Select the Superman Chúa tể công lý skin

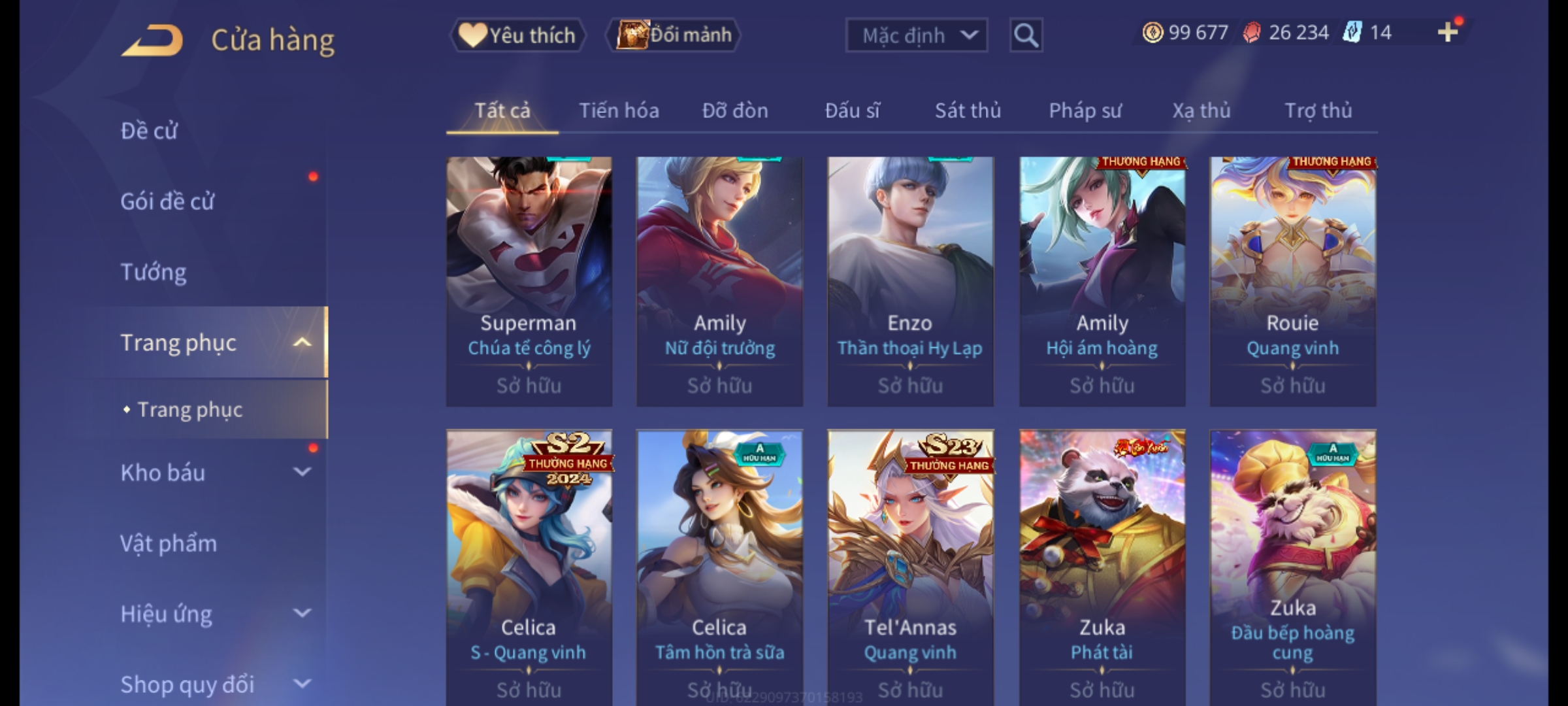529,282
